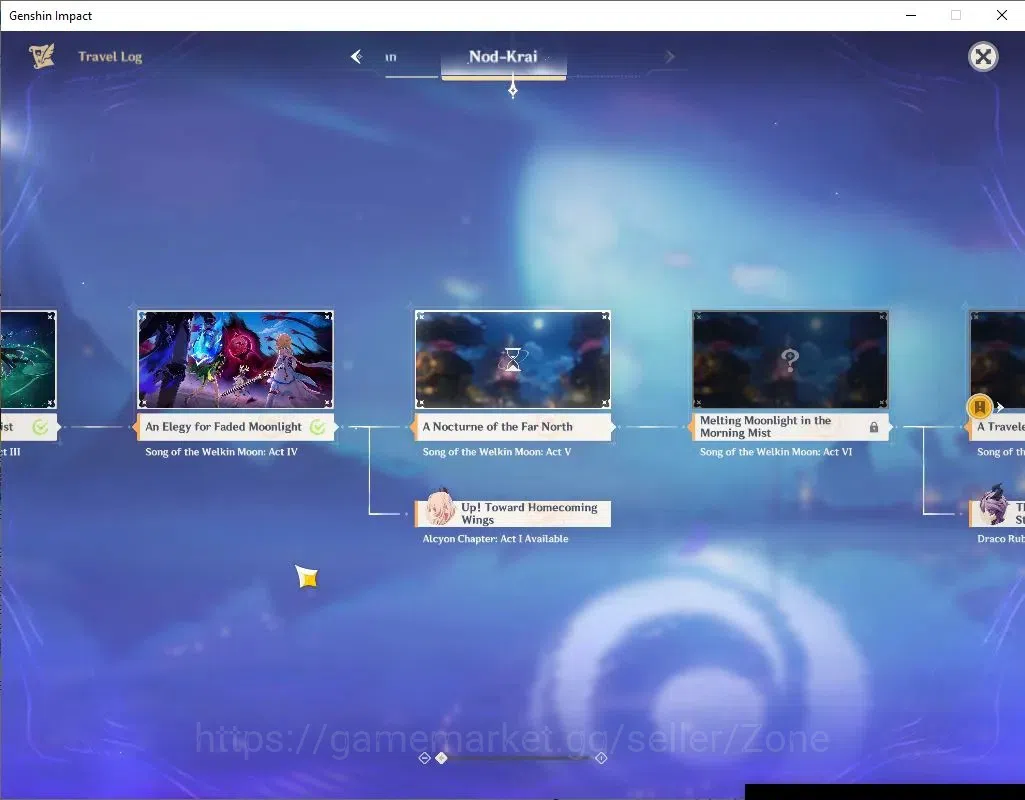
Task: Click the hourglass icon on Act V image
Action: 513,359
